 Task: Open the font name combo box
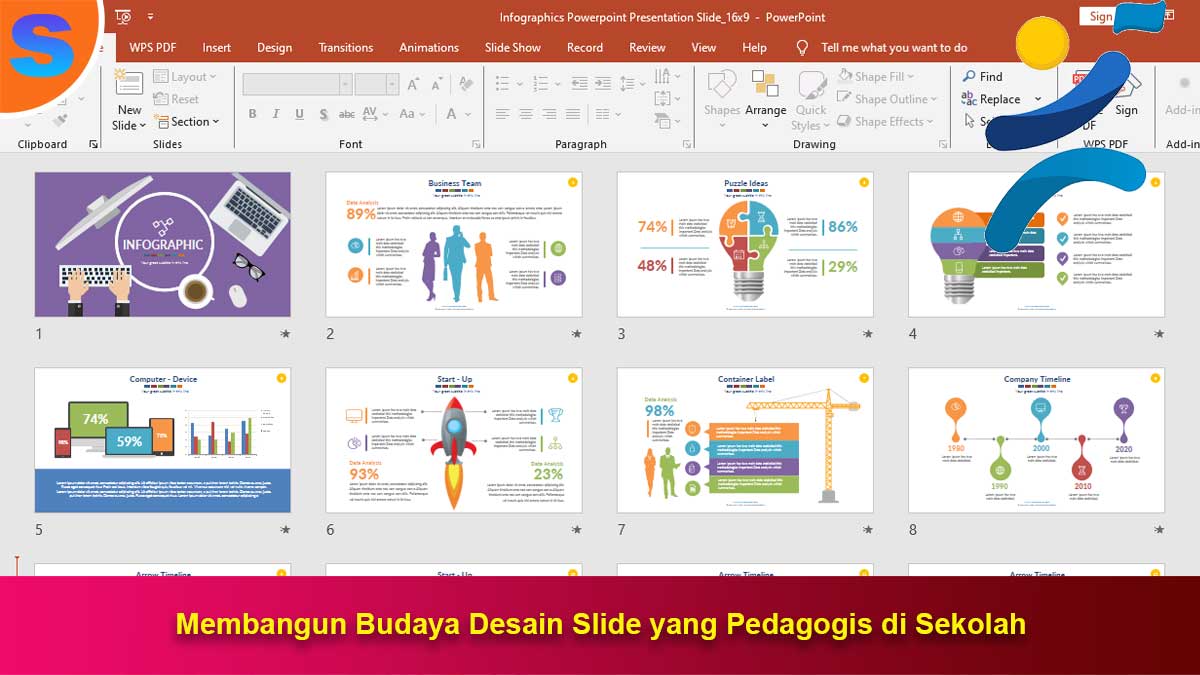297,84
